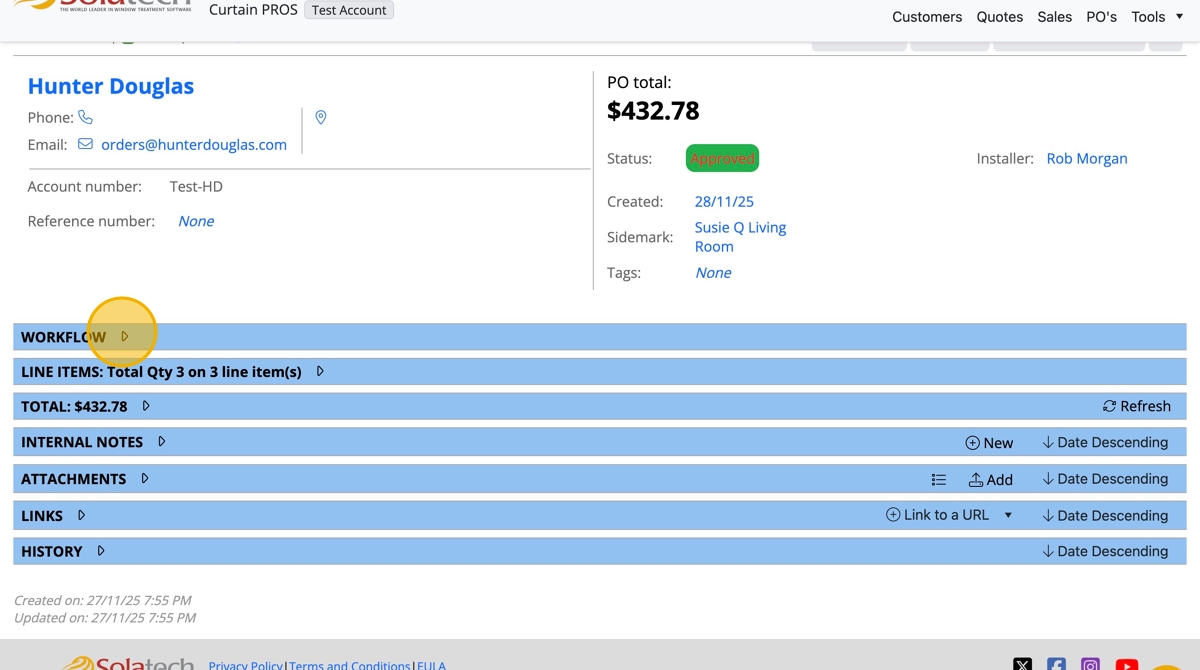Open the Facebook footer icon
This screenshot has width=1200, height=670.
[x=1056, y=663]
